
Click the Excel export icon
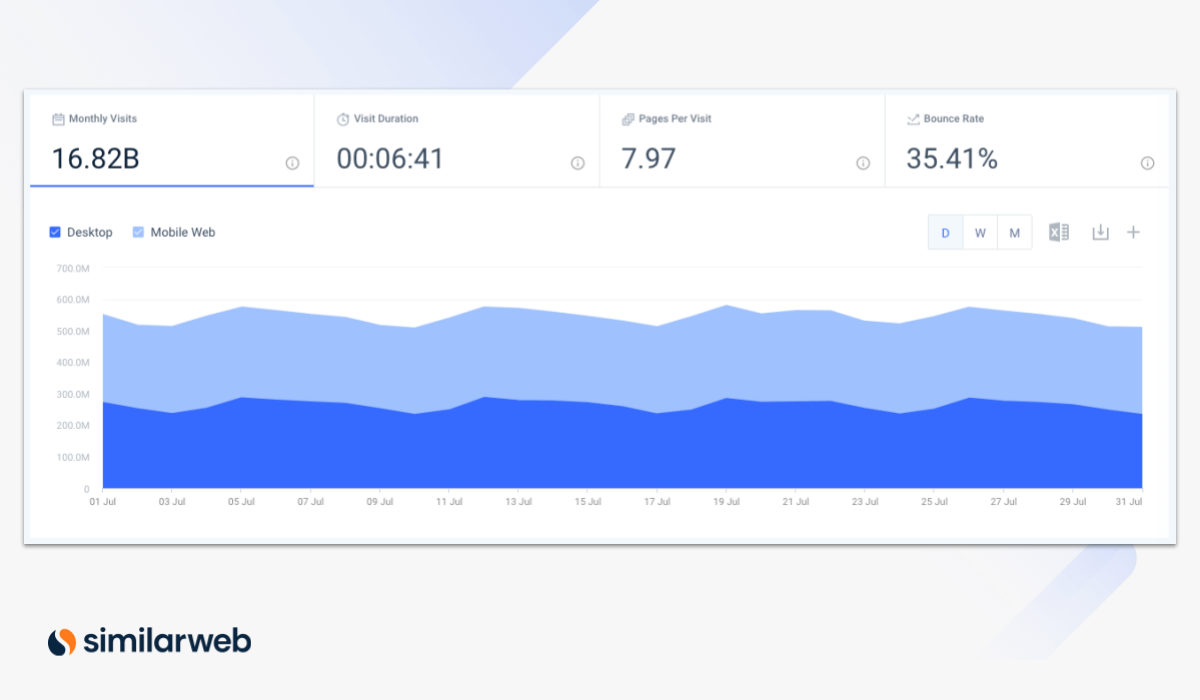[x=1058, y=232]
